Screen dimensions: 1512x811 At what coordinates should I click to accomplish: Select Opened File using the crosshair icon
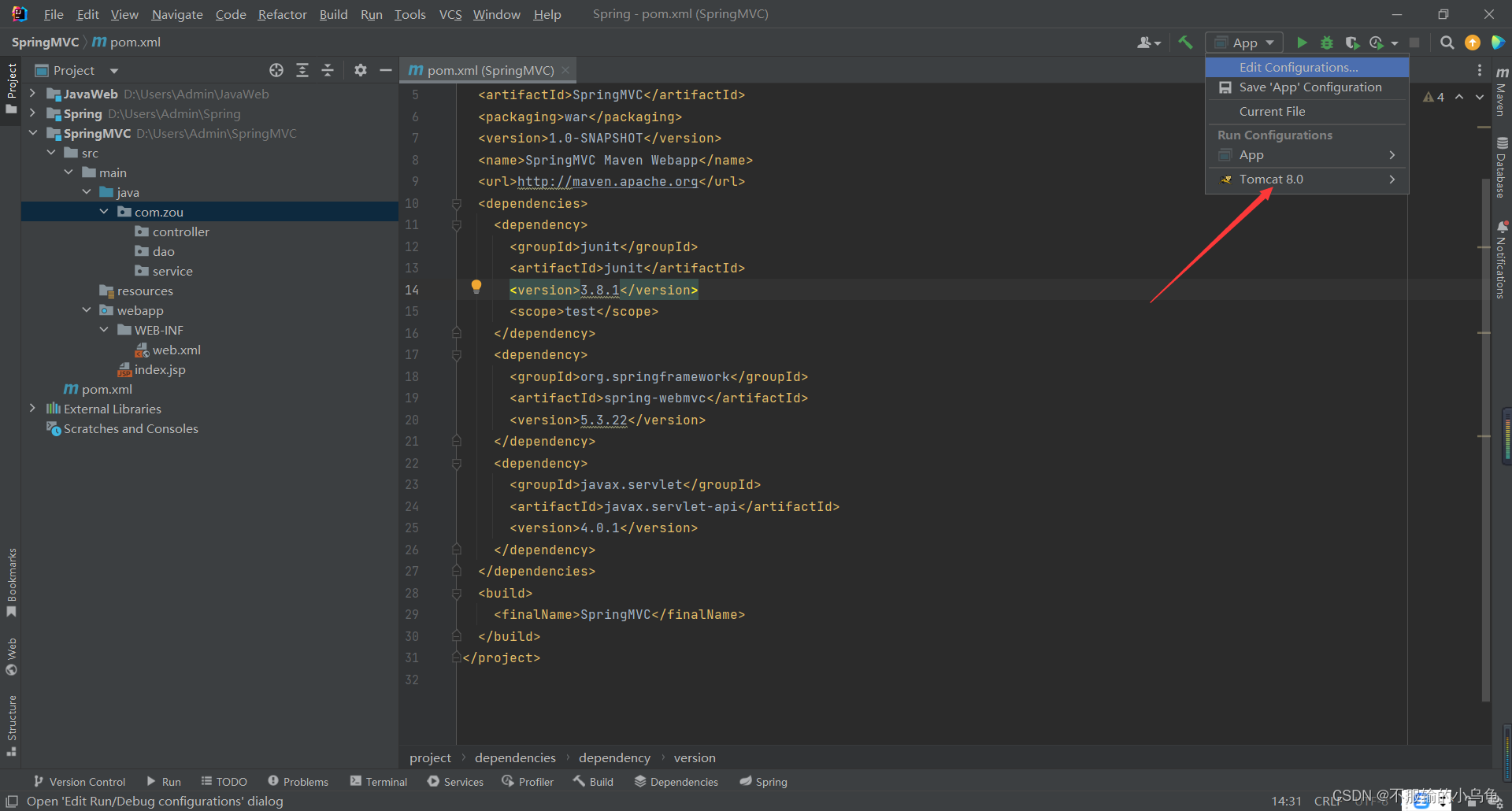(x=276, y=70)
